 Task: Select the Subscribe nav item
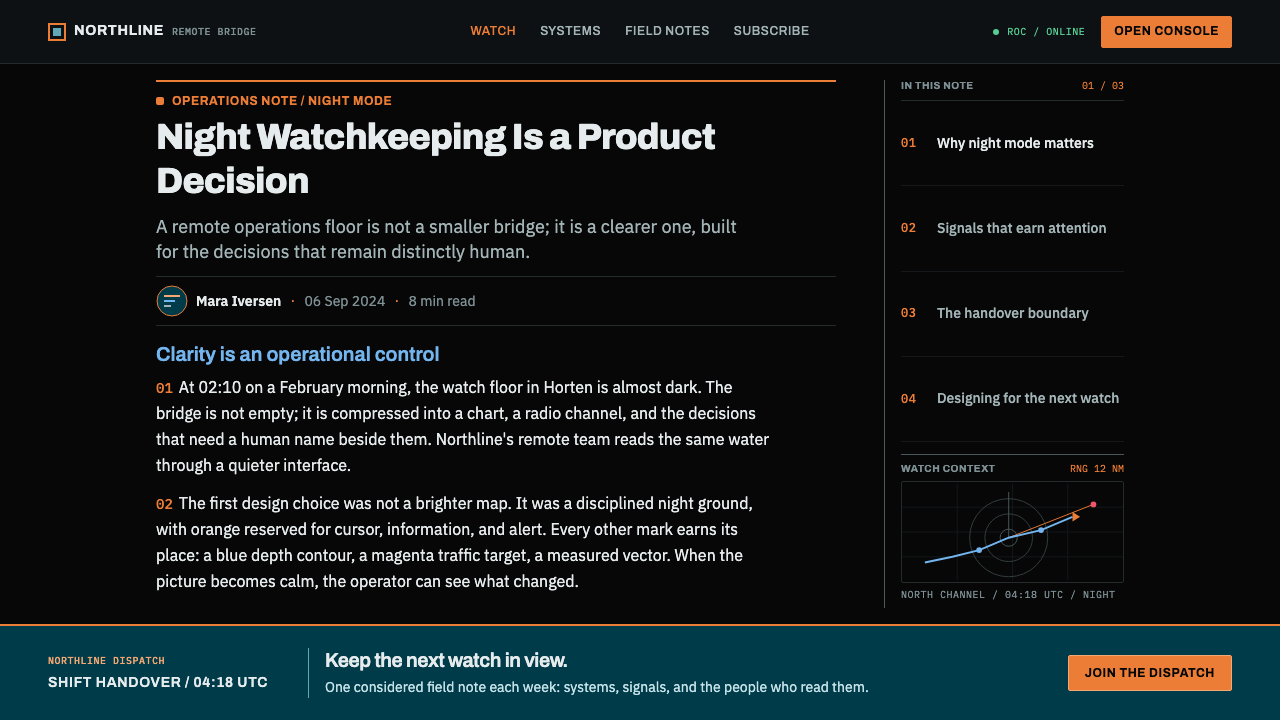point(771,31)
